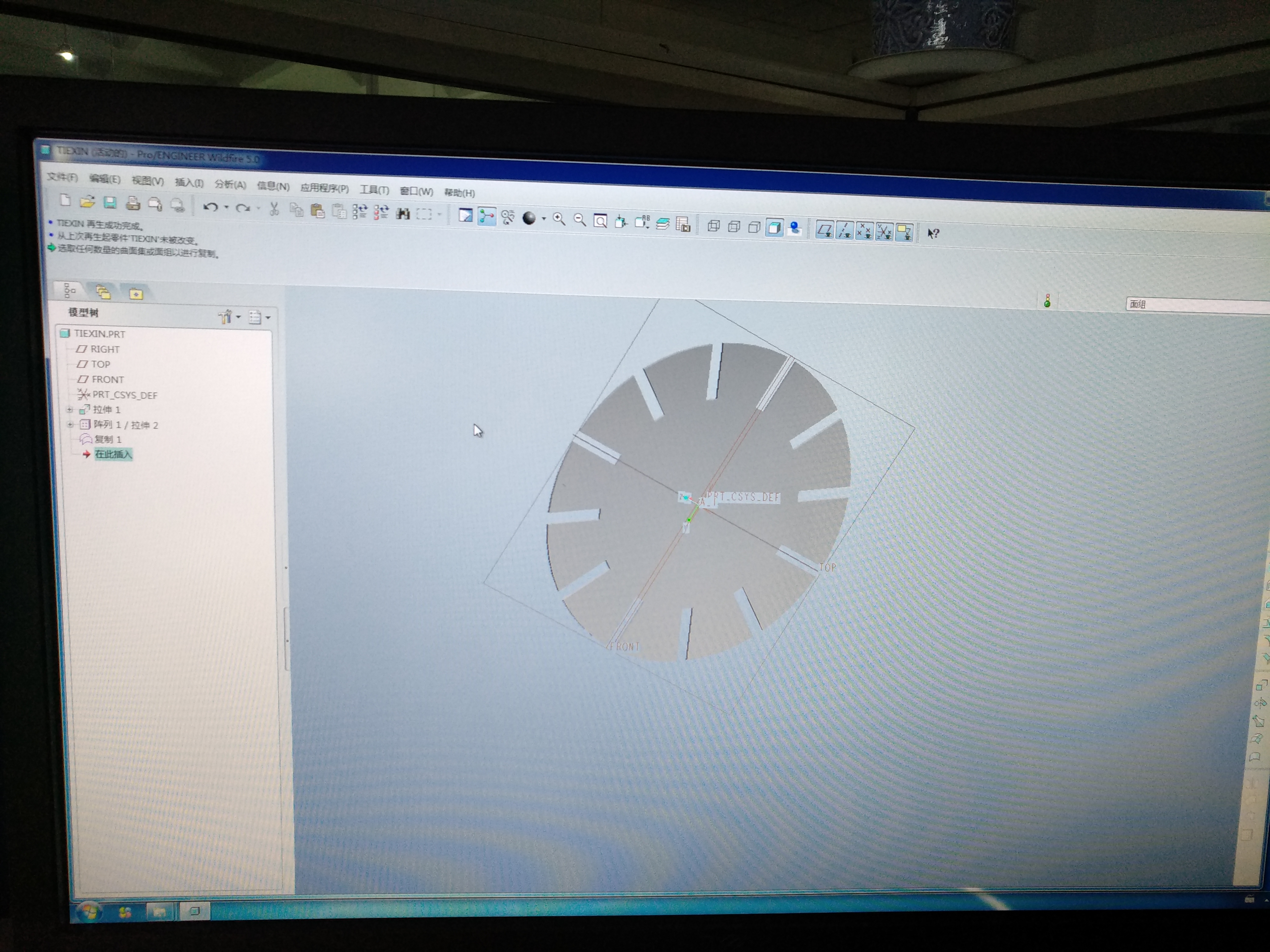Click the Zoom in magnifier
This screenshot has width=1270, height=952.
point(558,219)
